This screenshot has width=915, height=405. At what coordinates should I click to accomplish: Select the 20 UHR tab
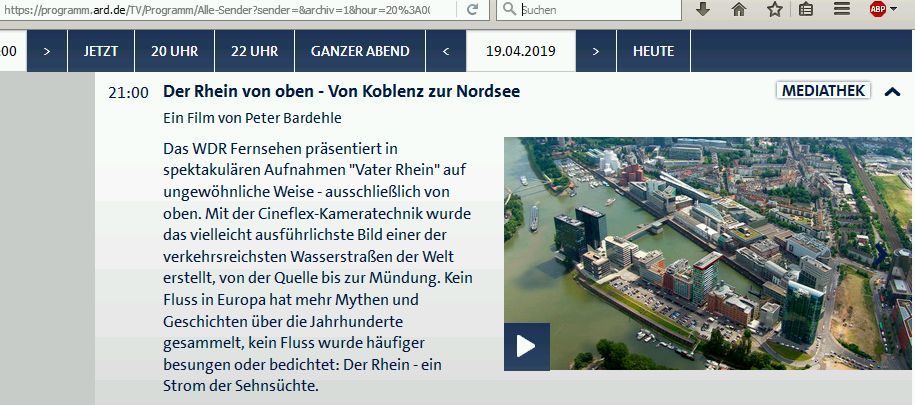(x=174, y=51)
